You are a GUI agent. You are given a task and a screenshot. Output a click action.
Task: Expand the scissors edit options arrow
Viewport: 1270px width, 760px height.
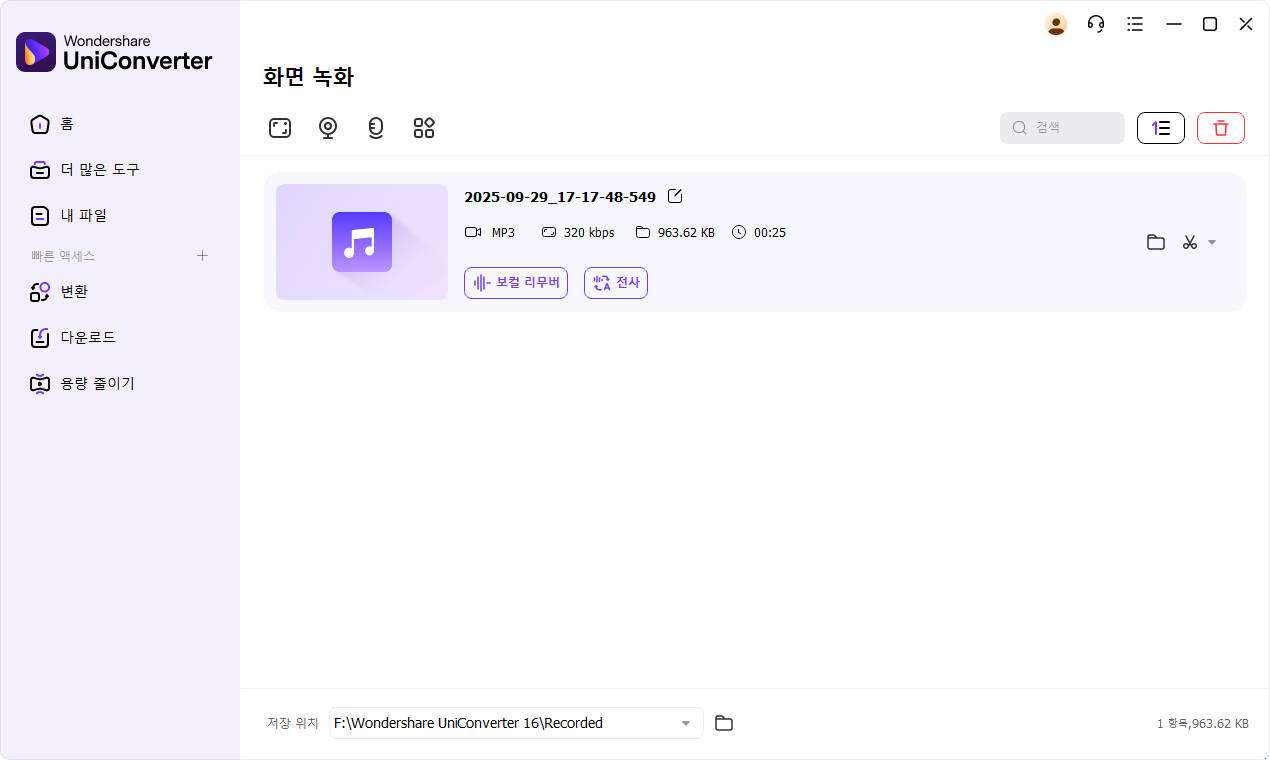coord(1212,242)
